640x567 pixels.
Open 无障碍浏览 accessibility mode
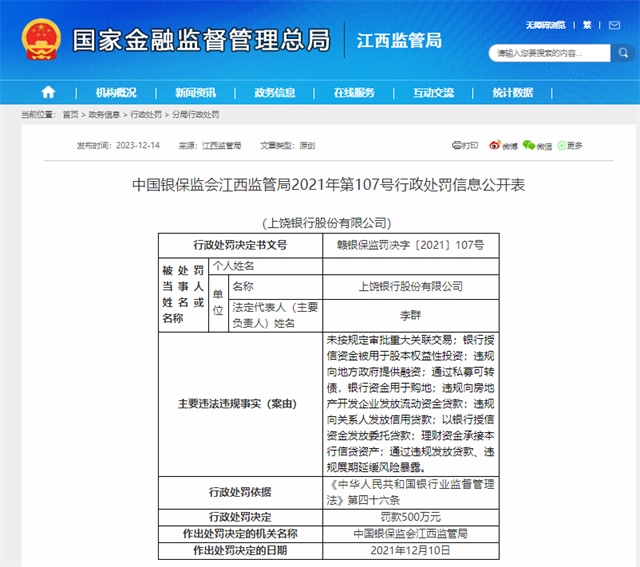(545, 25)
